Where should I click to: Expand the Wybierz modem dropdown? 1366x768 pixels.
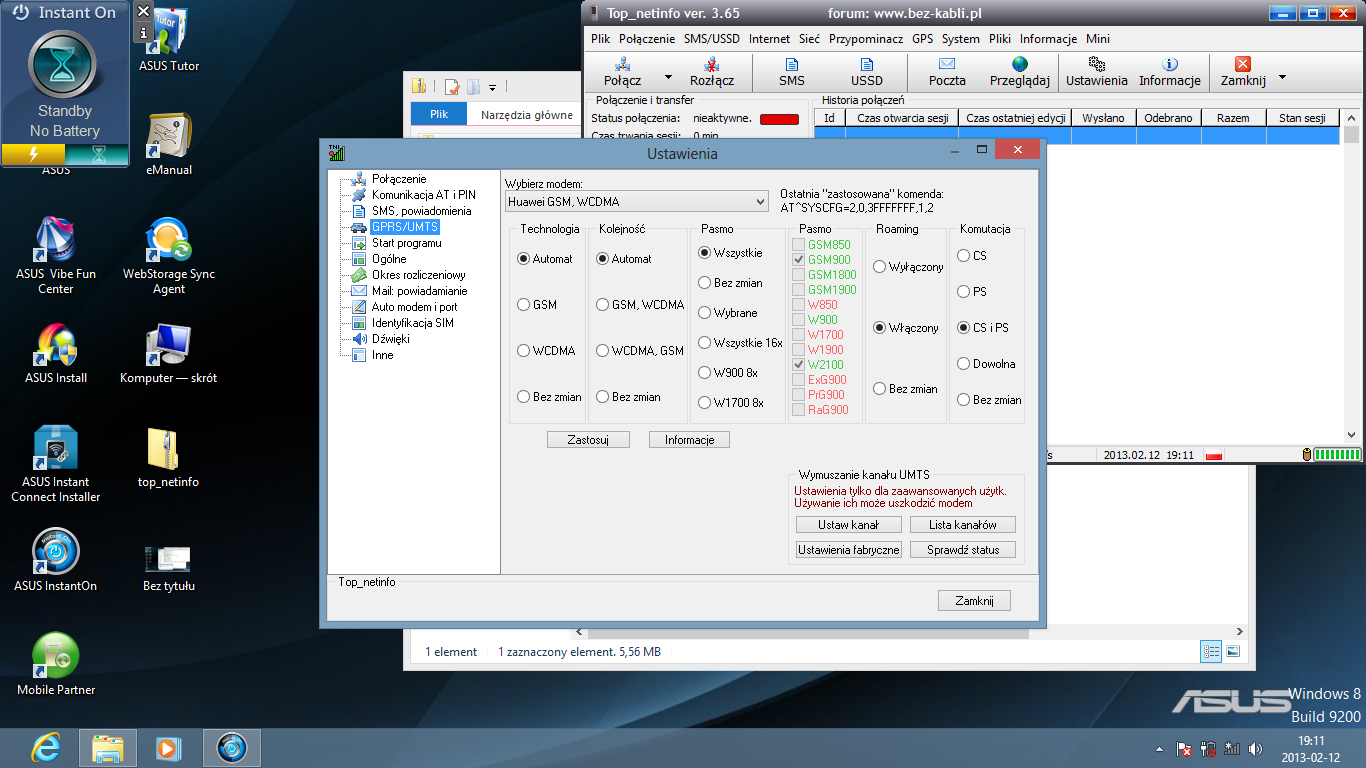click(x=760, y=202)
